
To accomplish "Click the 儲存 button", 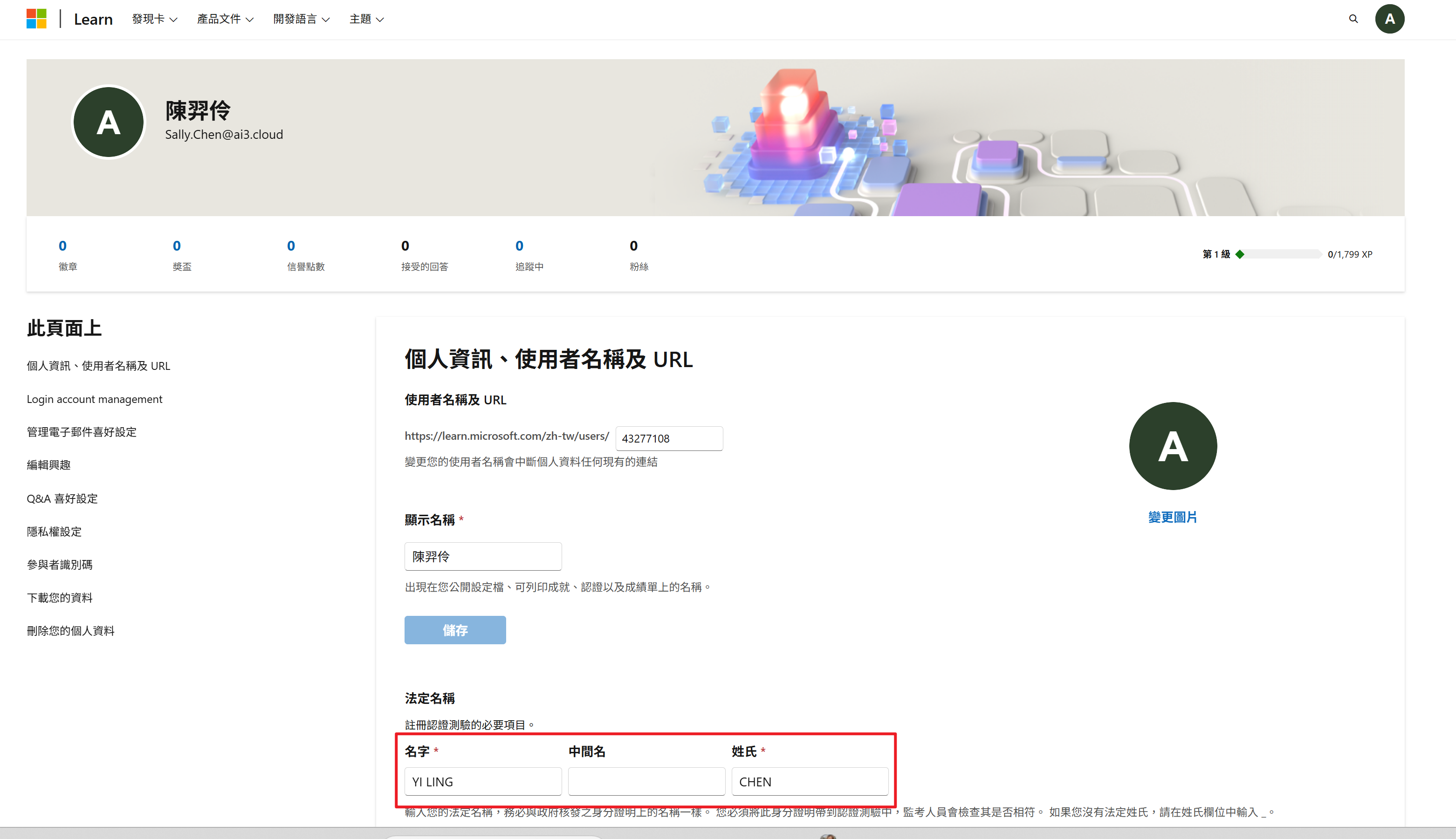I will point(455,630).
